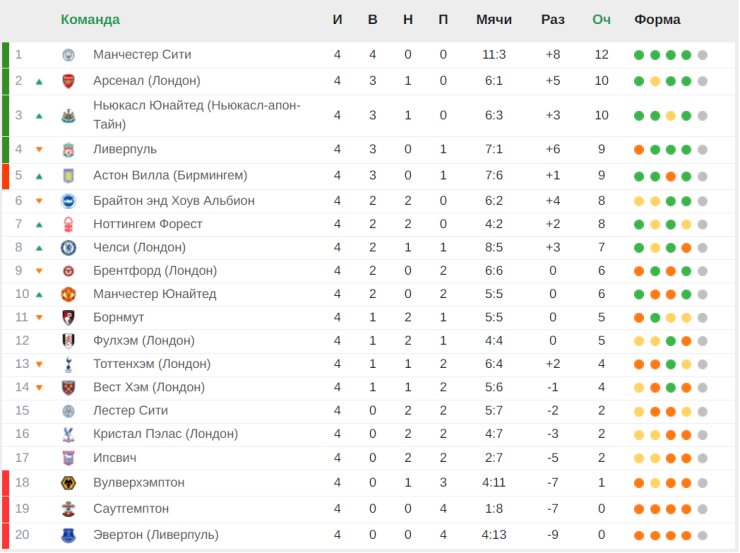Open the Астон Вилла (Бирмингем) link

tap(170, 176)
